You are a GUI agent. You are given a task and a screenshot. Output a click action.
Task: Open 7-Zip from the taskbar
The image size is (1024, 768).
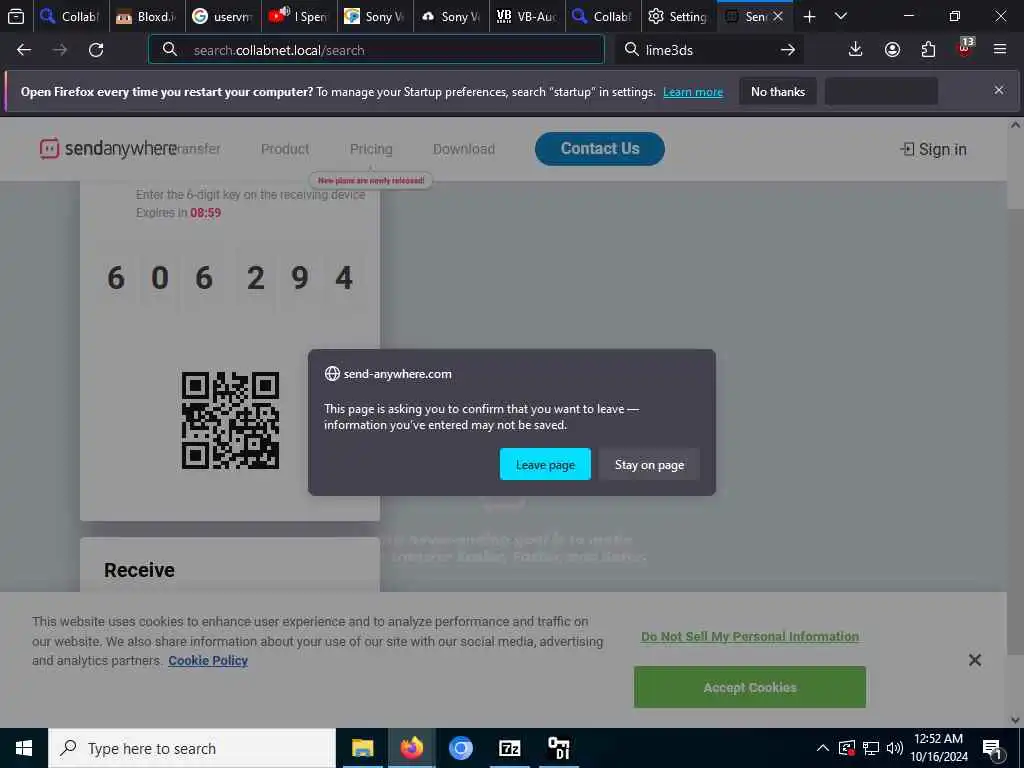point(509,748)
